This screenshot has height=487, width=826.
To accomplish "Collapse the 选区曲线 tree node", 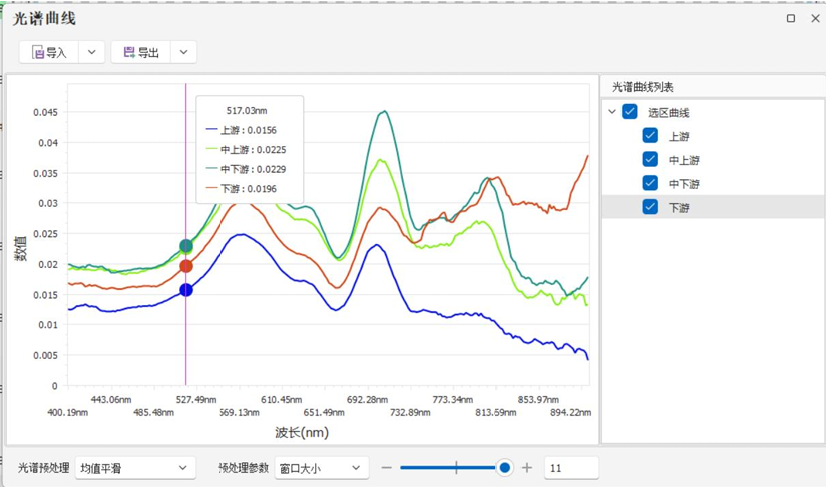I will (x=612, y=112).
